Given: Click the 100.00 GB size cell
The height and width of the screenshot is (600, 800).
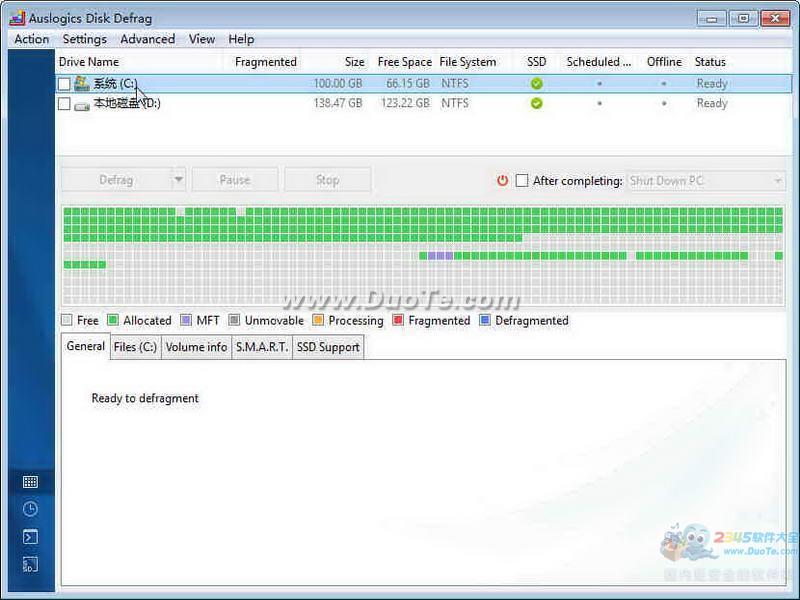Looking at the screenshot, I should point(338,84).
